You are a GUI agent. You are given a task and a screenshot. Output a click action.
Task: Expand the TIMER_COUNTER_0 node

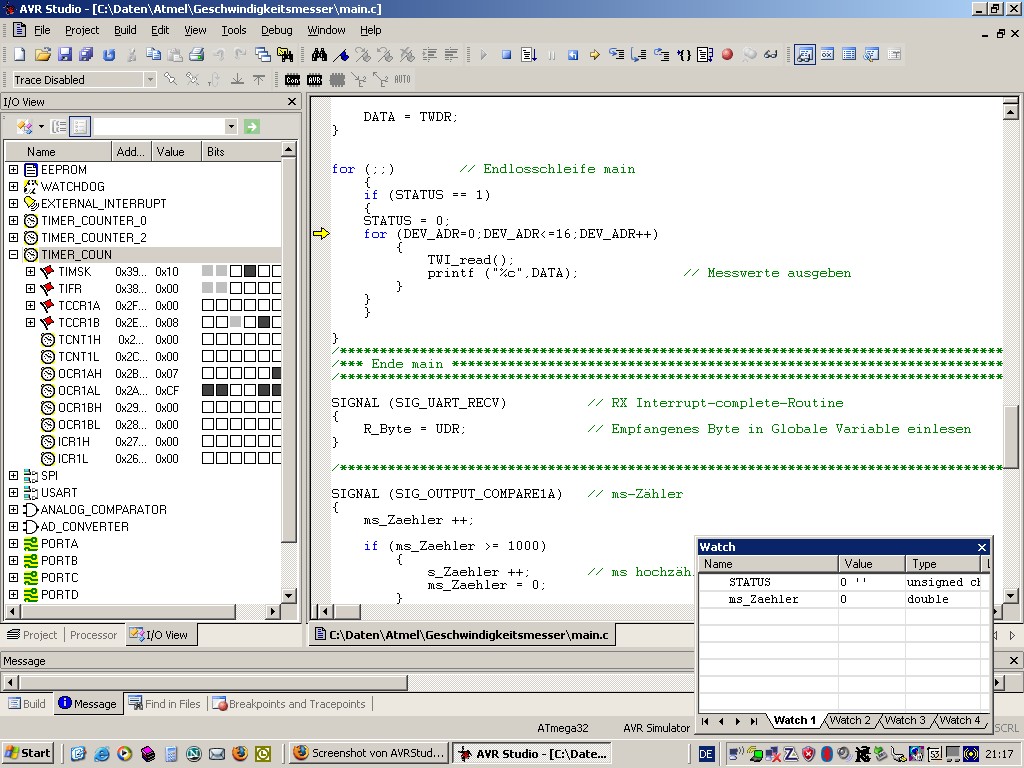[13, 220]
